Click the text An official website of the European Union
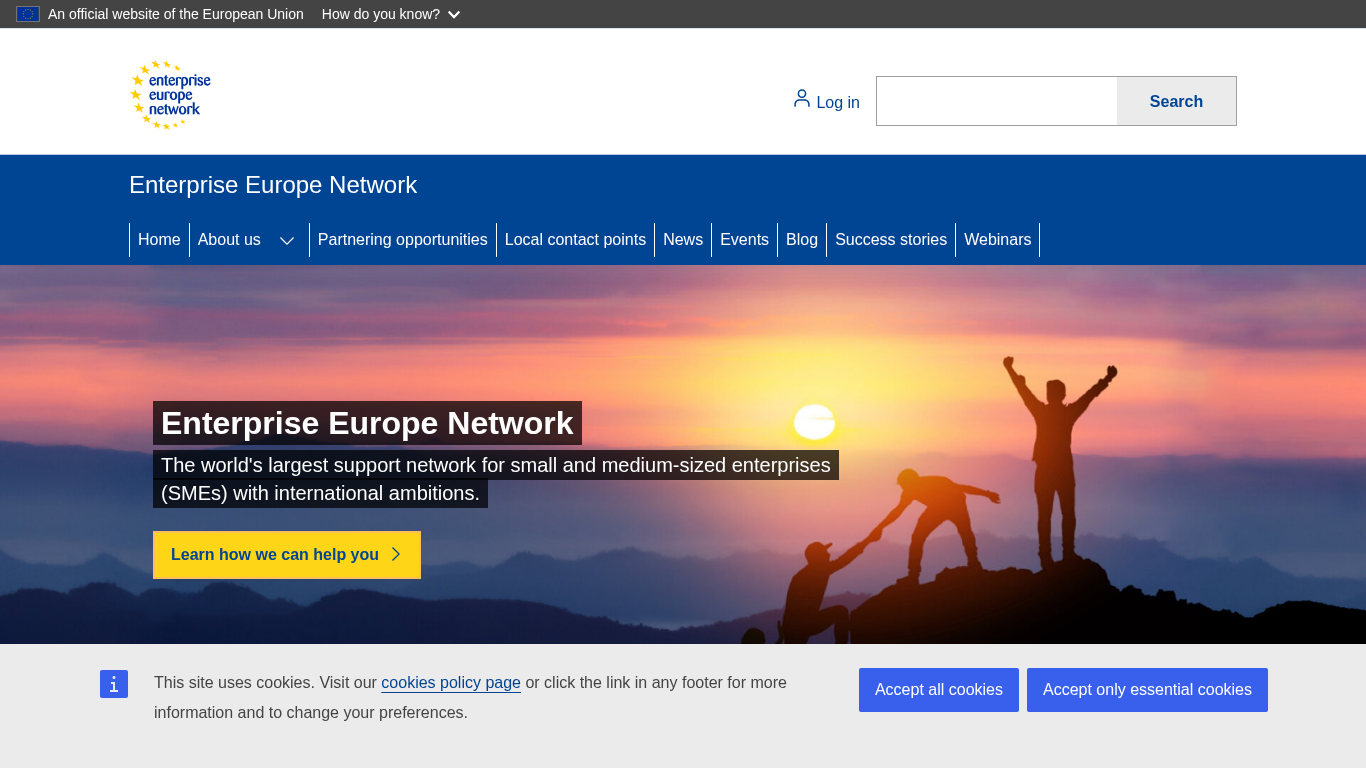This screenshot has height=768, width=1366. click(x=176, y=14)
